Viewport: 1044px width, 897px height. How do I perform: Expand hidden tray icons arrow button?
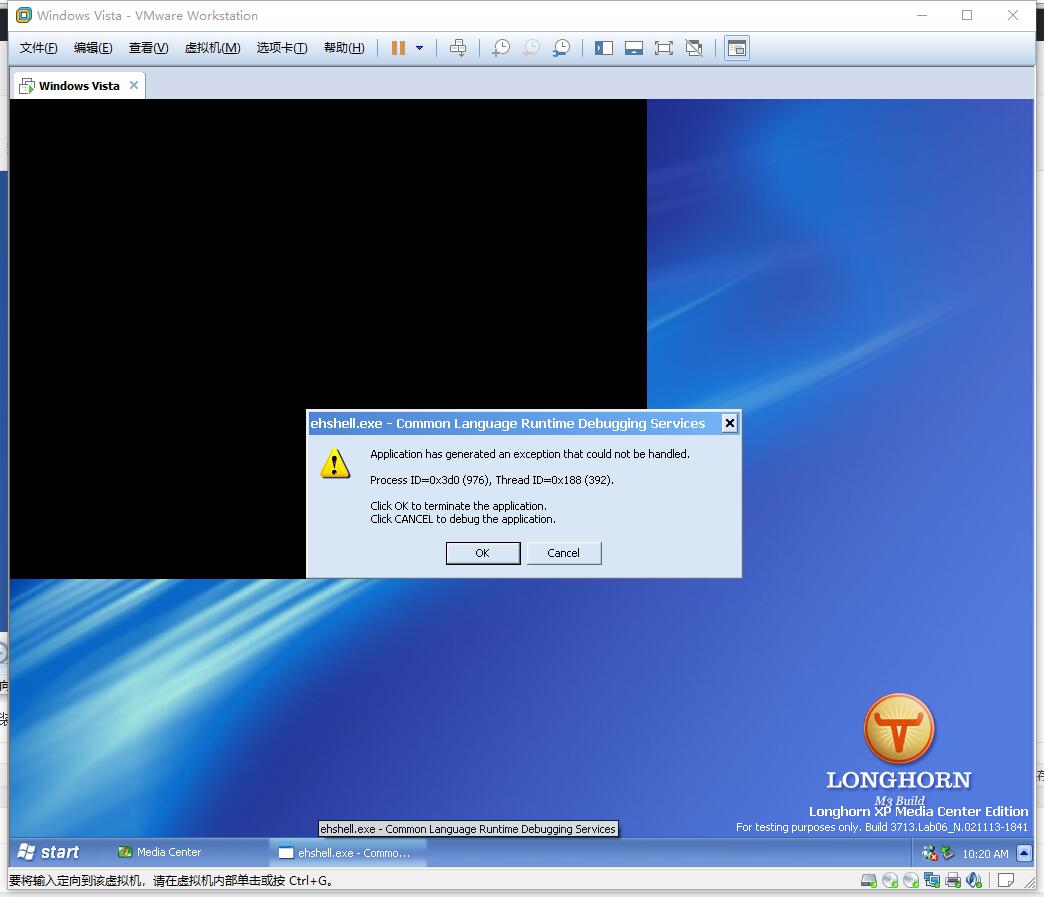pos(1024,853)
